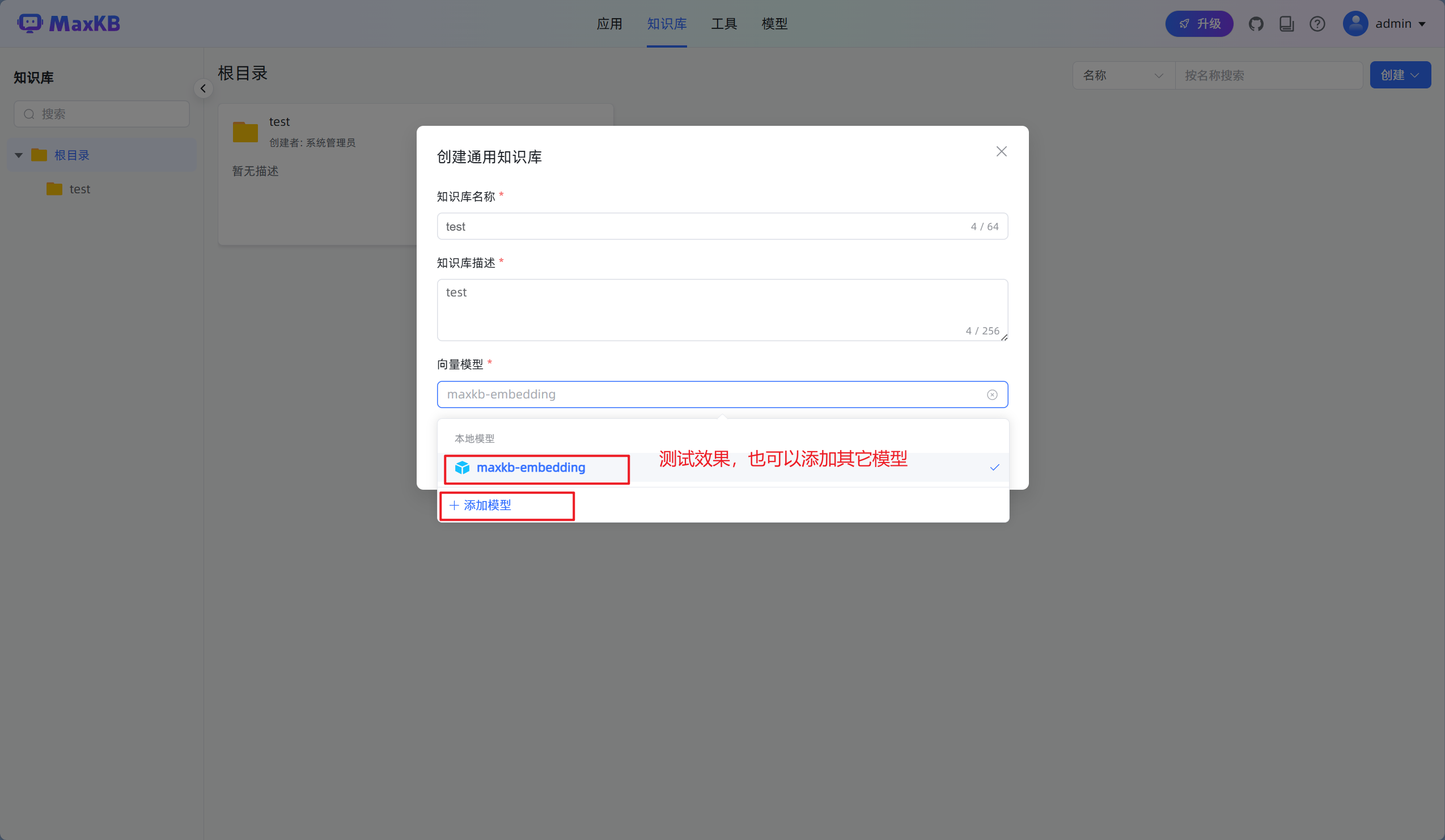Switch to the 应用 tab
Image resolution: width=1445 pixels, height=840 pixels.
point(609,24)
